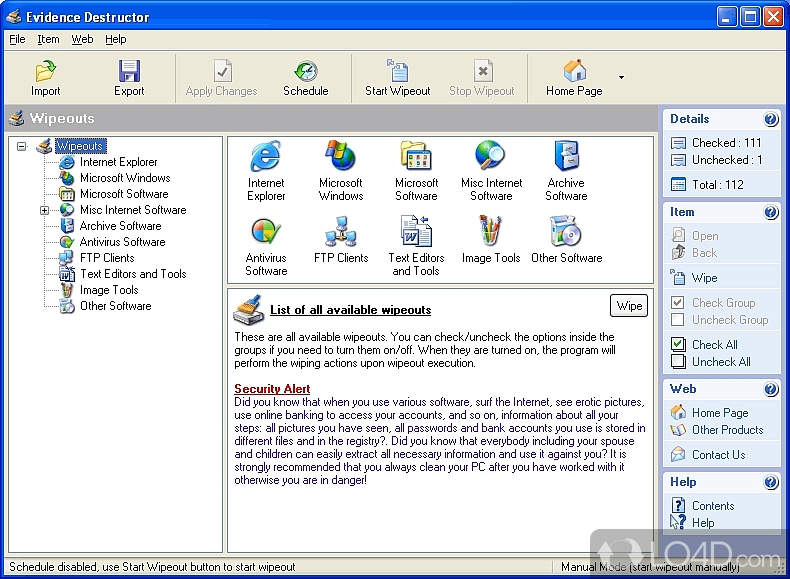The width and height of the screenshot is (790, 579).
Task: Open the File menu
Action: (17, 39)
